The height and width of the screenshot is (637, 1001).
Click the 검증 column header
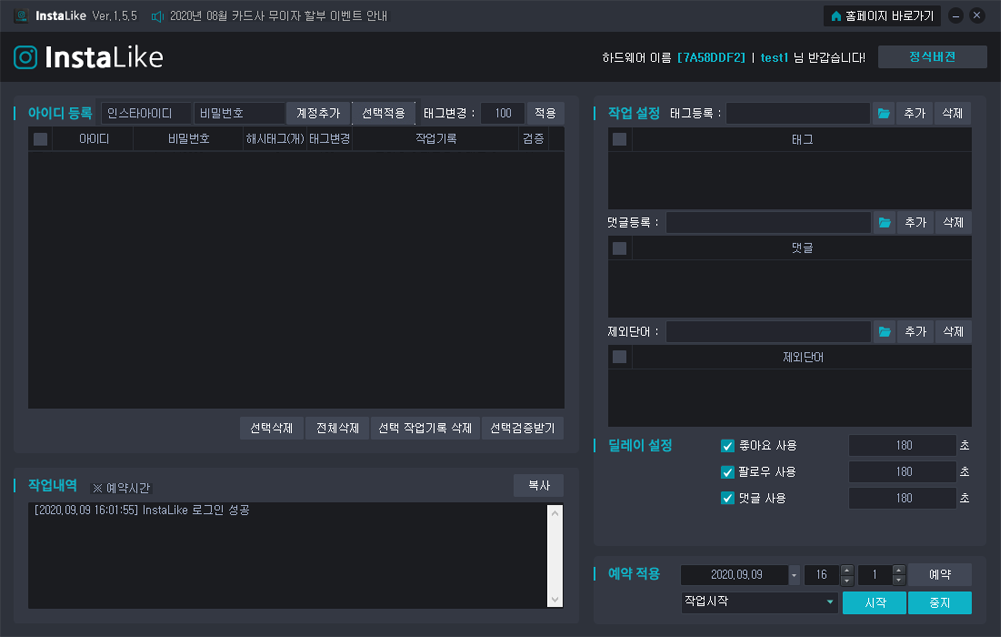[x=533, y=139]
